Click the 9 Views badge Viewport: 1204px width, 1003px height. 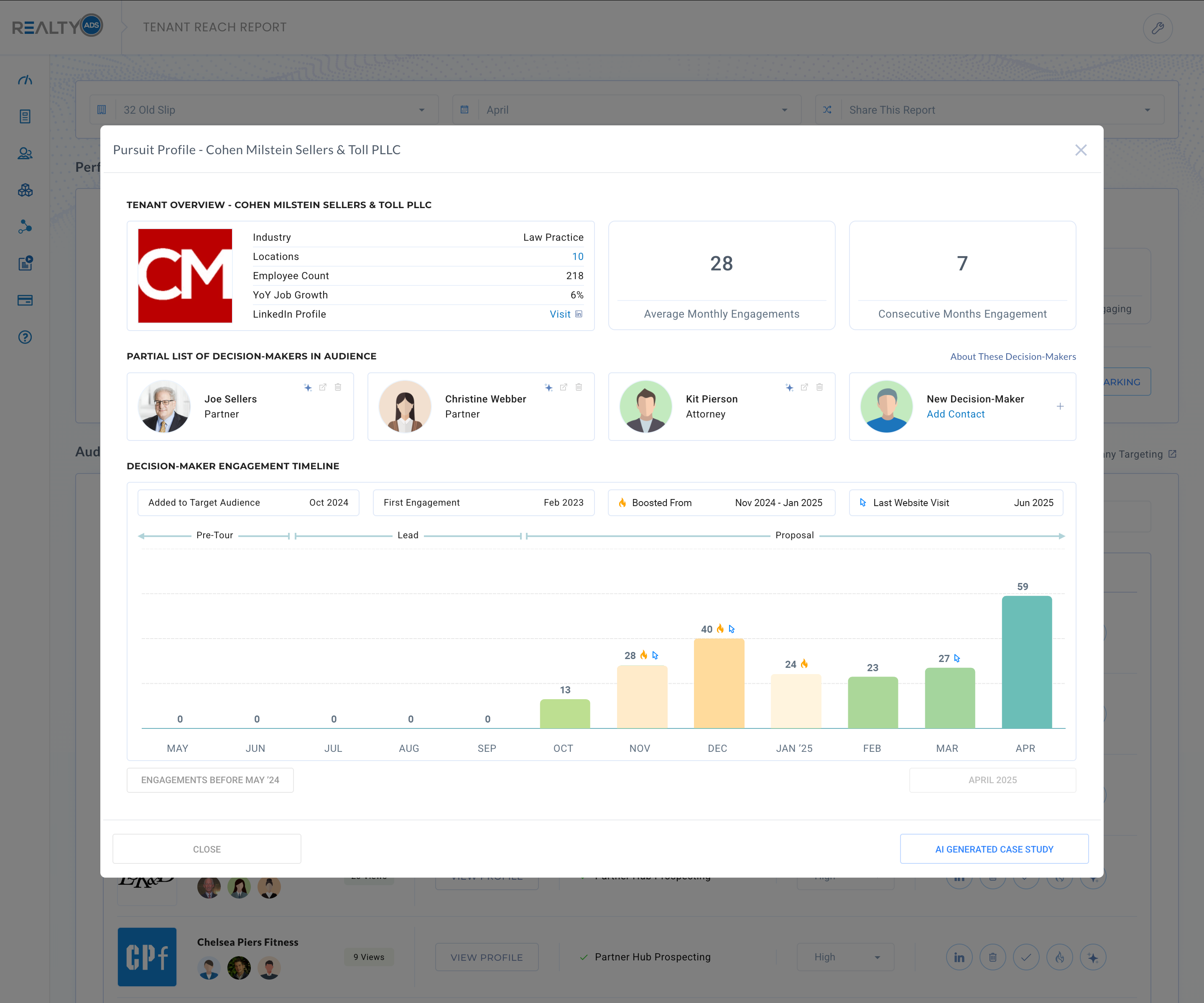point(369,958)
